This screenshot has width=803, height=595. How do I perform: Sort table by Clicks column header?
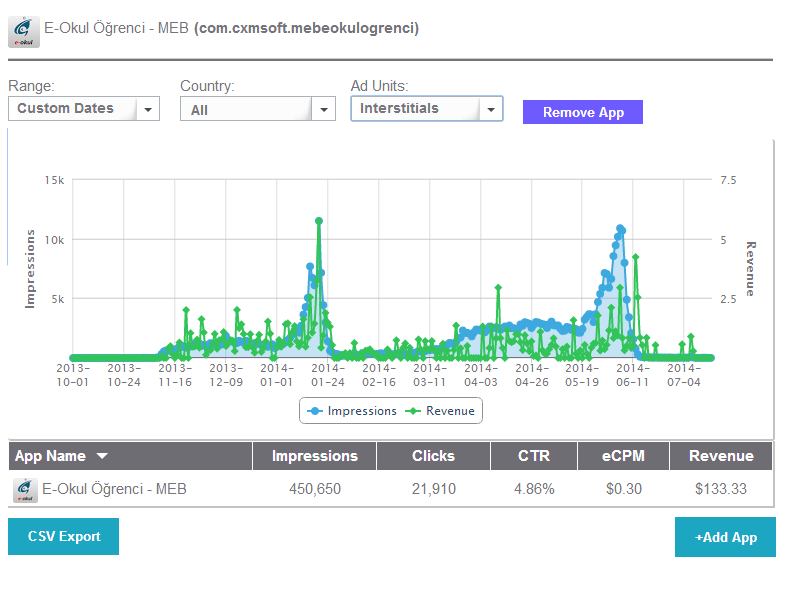(433, 456)
